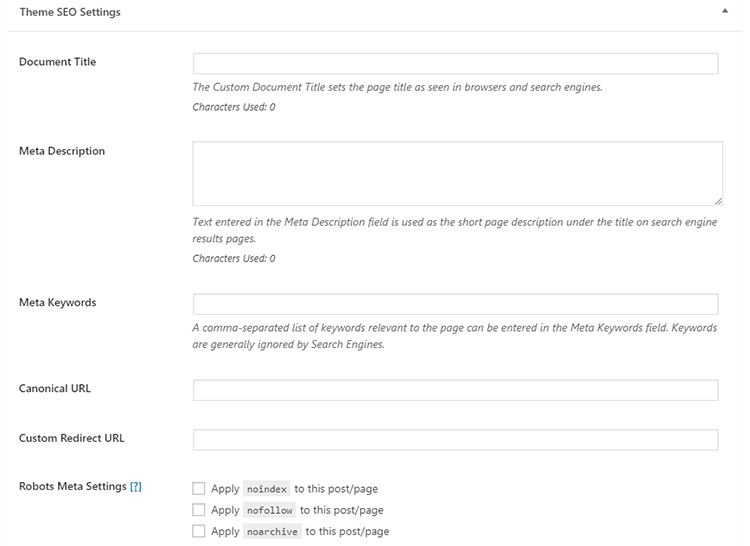
Task: Enable the Apply noindex checkbox
Action: [199, 489]
